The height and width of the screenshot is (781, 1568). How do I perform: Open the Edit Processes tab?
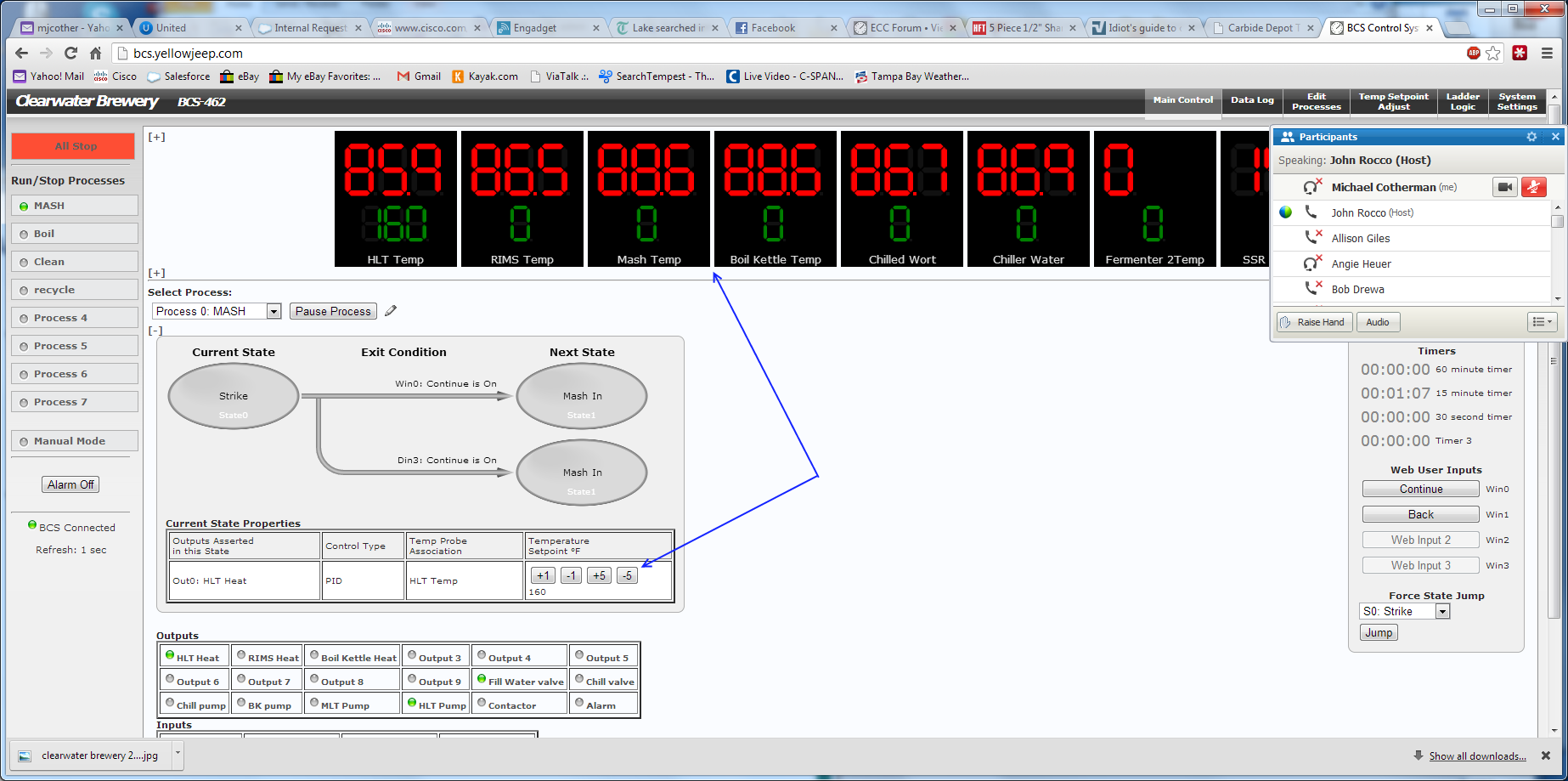tap(1316, 101)
